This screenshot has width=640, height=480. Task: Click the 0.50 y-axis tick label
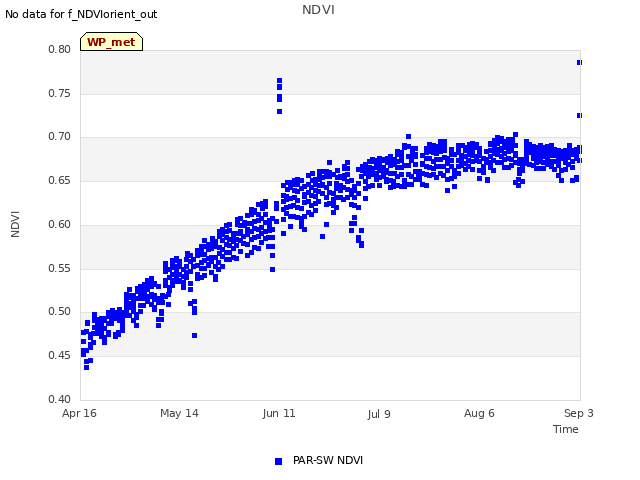coord(60,311)
